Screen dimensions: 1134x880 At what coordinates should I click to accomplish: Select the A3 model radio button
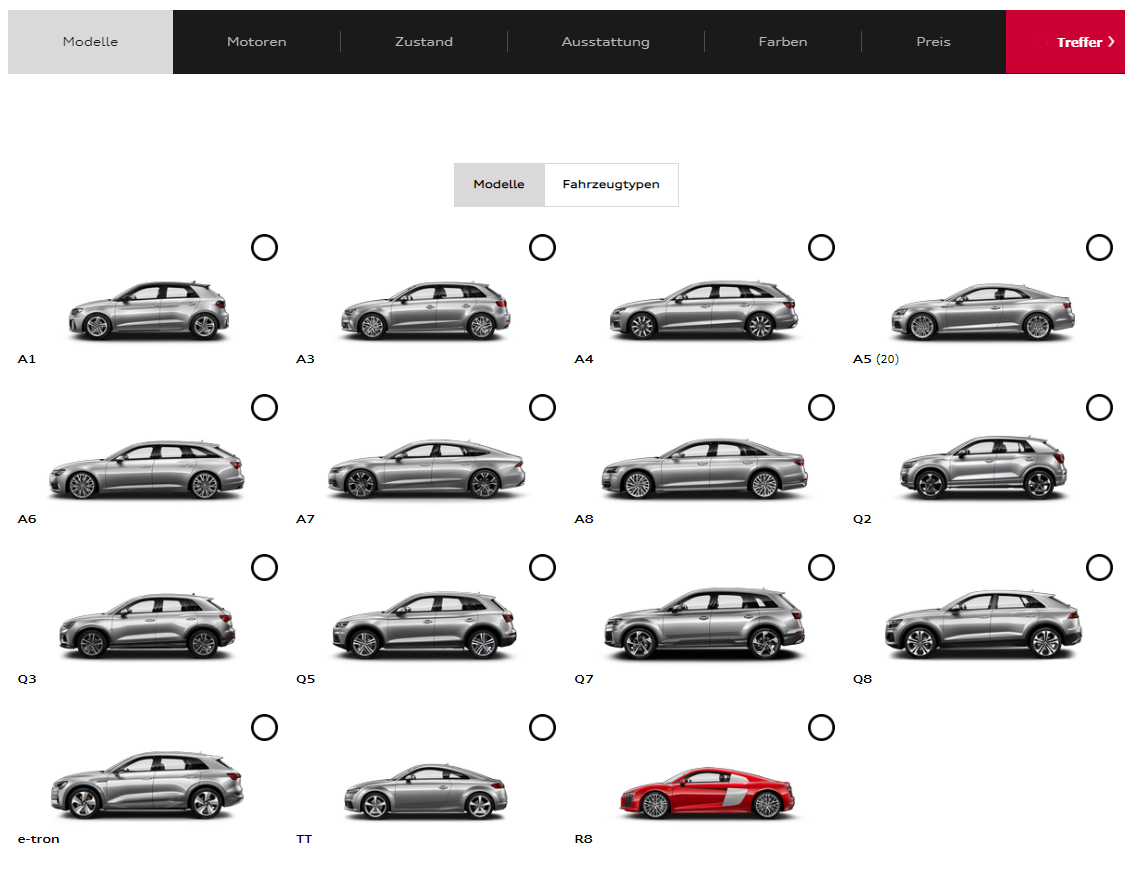[542, 247]
